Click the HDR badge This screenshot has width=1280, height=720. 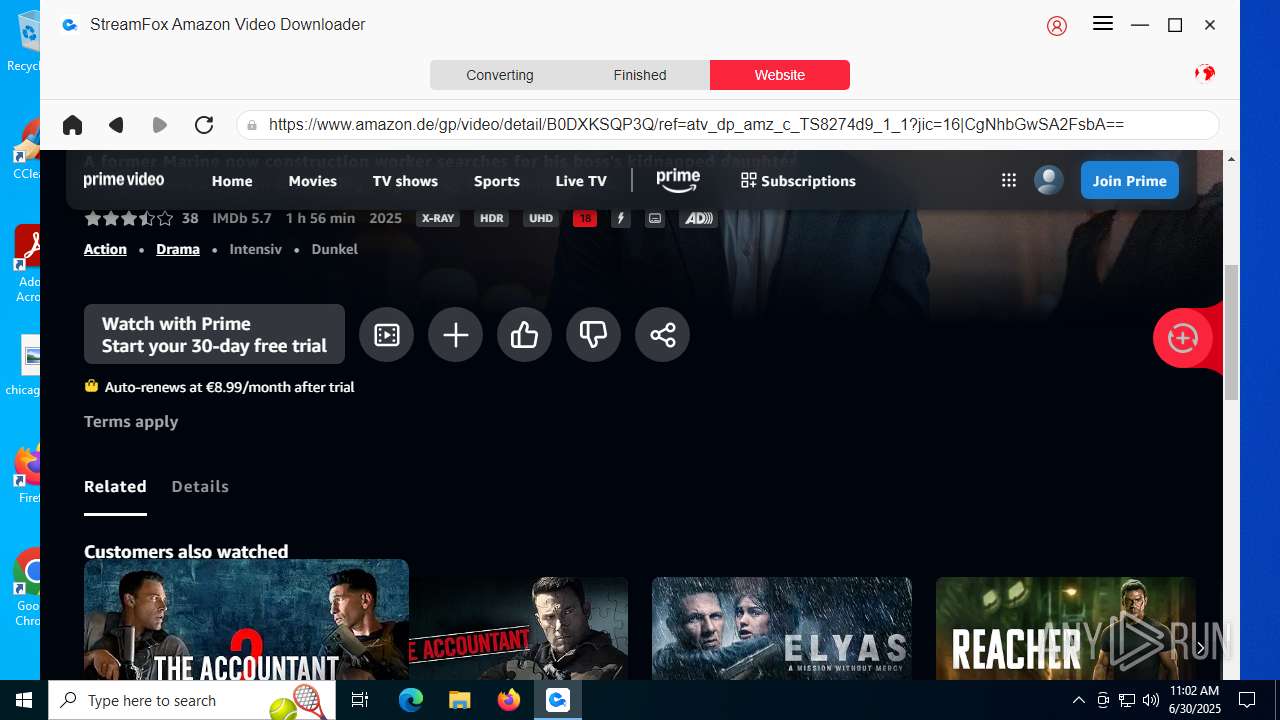(x=491, y=218)
